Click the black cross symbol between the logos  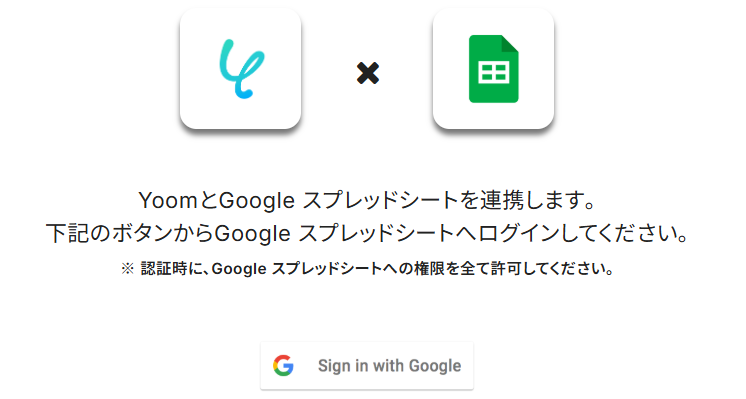(368, 73)
